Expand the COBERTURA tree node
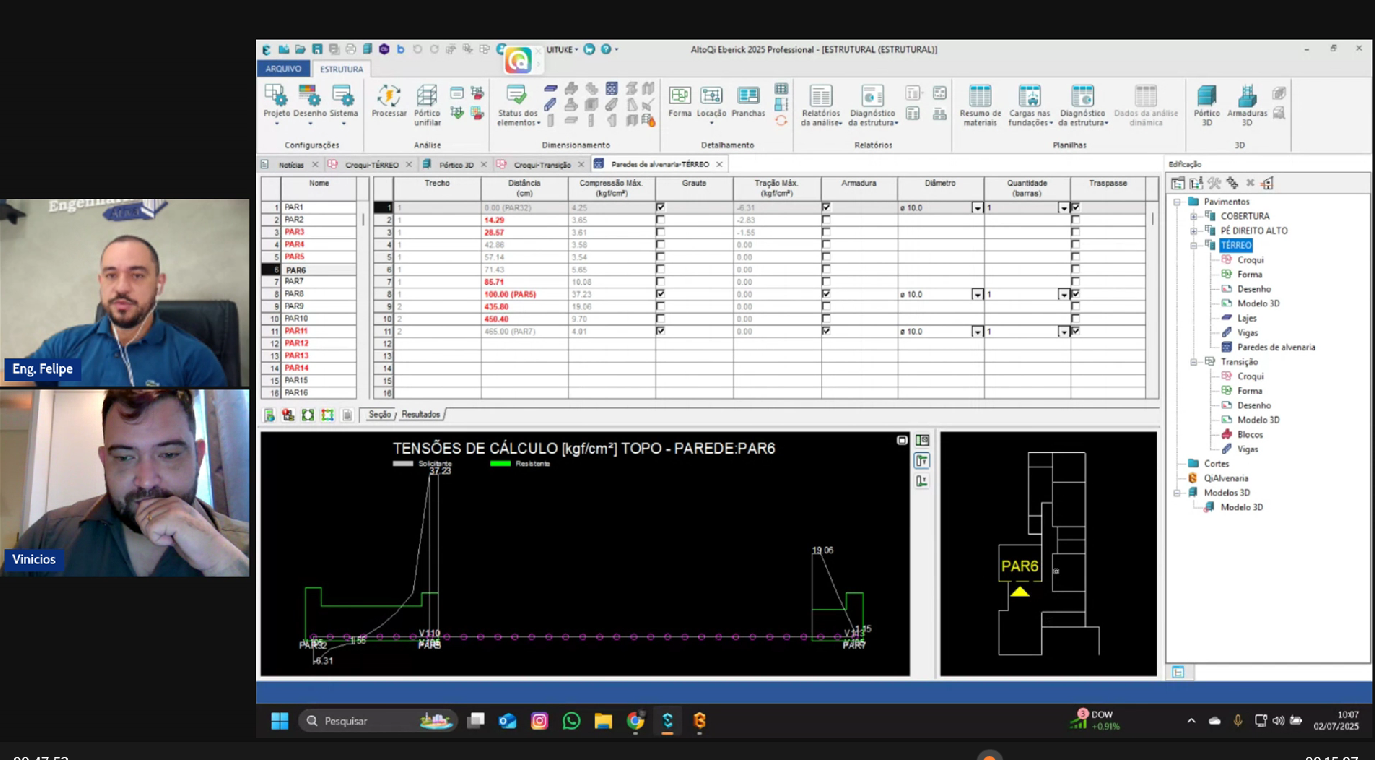 click(1193, 216)
